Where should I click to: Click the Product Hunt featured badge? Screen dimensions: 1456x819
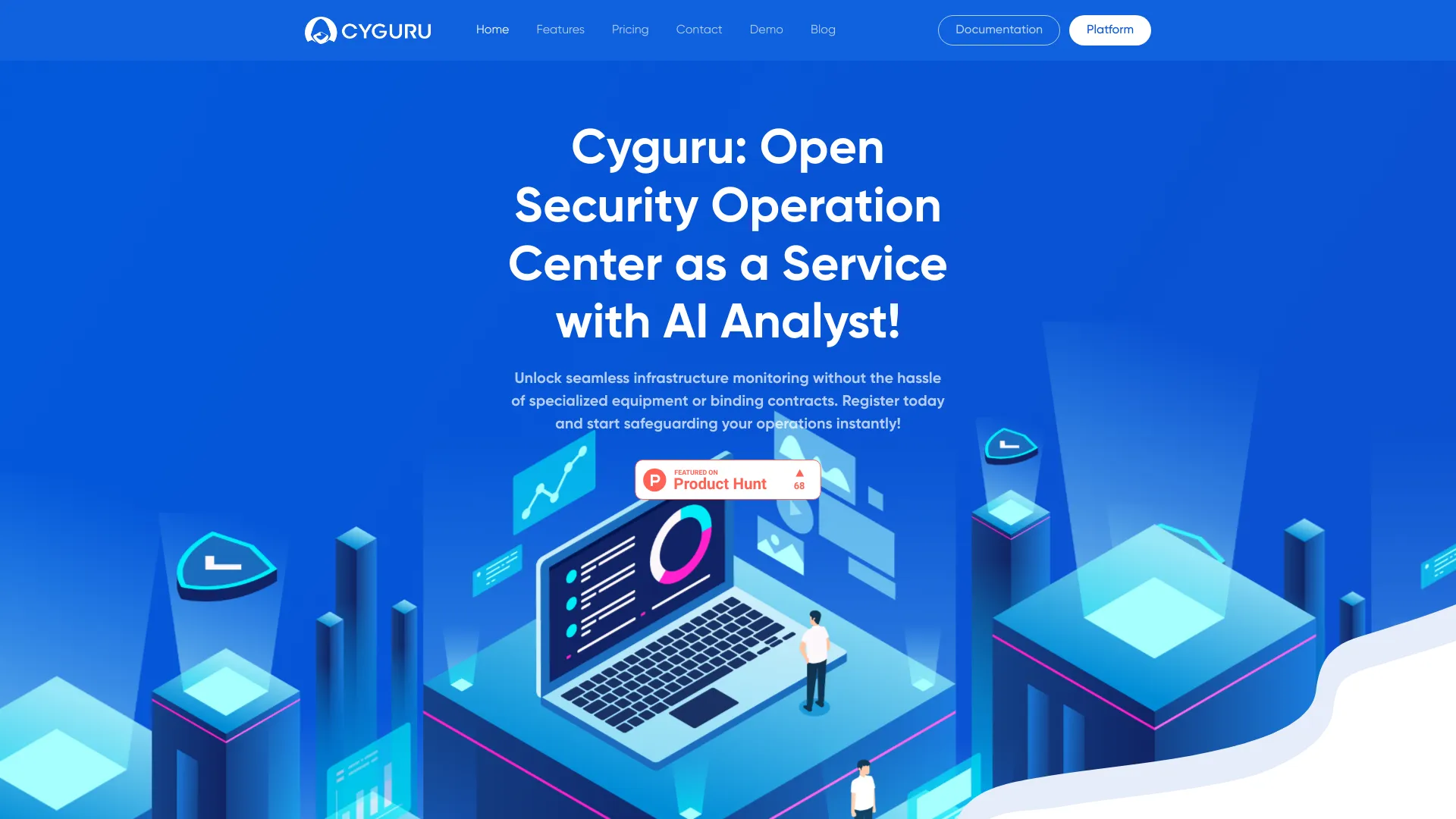click(x=728, y=479)
